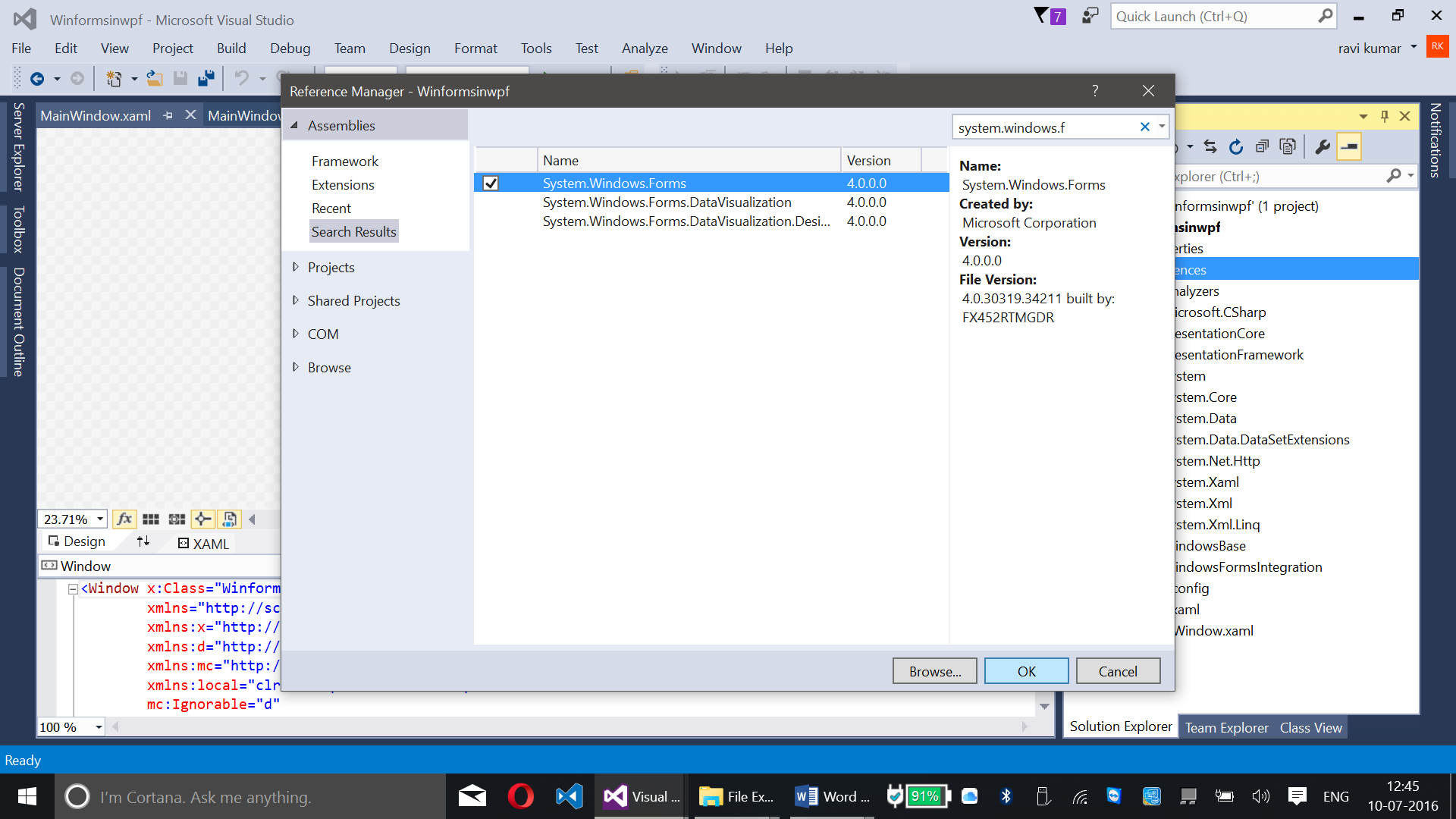Expand the Projects section
Screen dimensions: 1456x819
click(x=296, y=267)
